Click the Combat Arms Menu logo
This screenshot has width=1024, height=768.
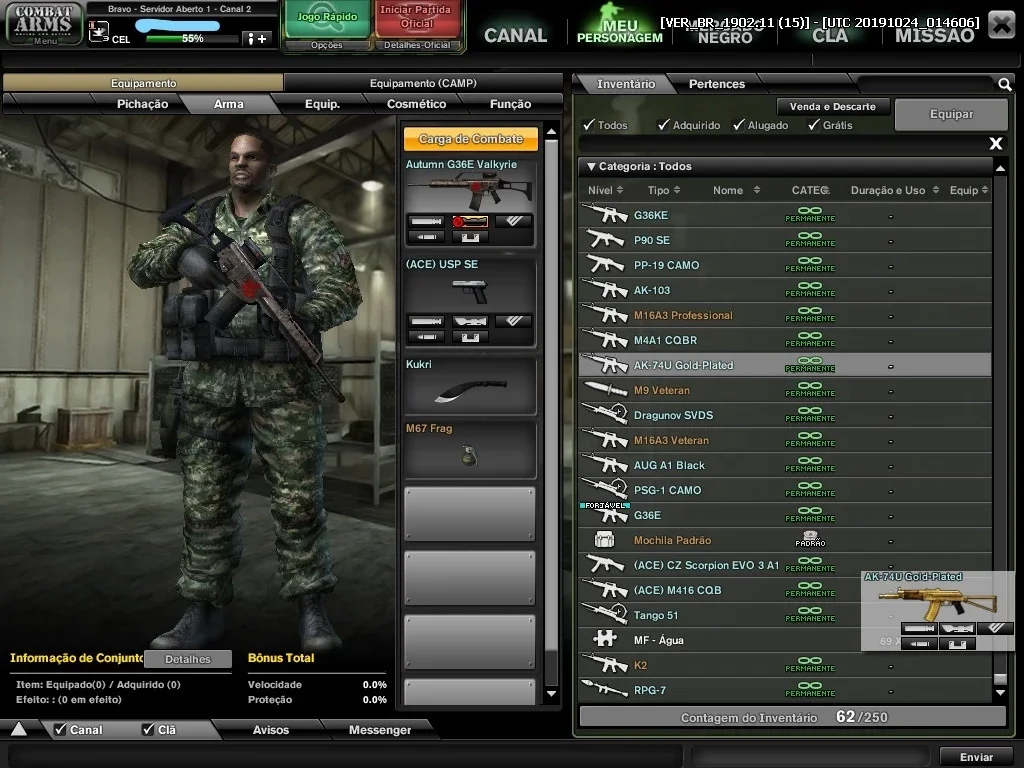[x=44, y=24]
